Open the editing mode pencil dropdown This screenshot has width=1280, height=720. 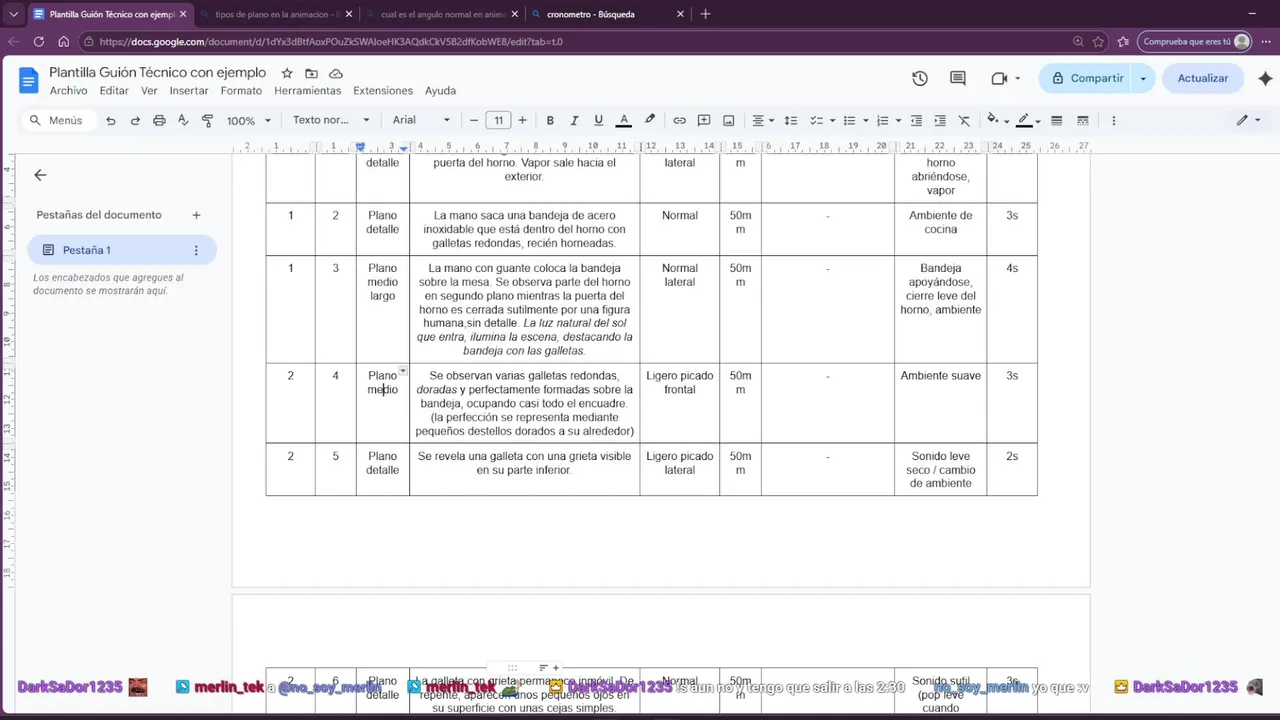click(1249, 120)
